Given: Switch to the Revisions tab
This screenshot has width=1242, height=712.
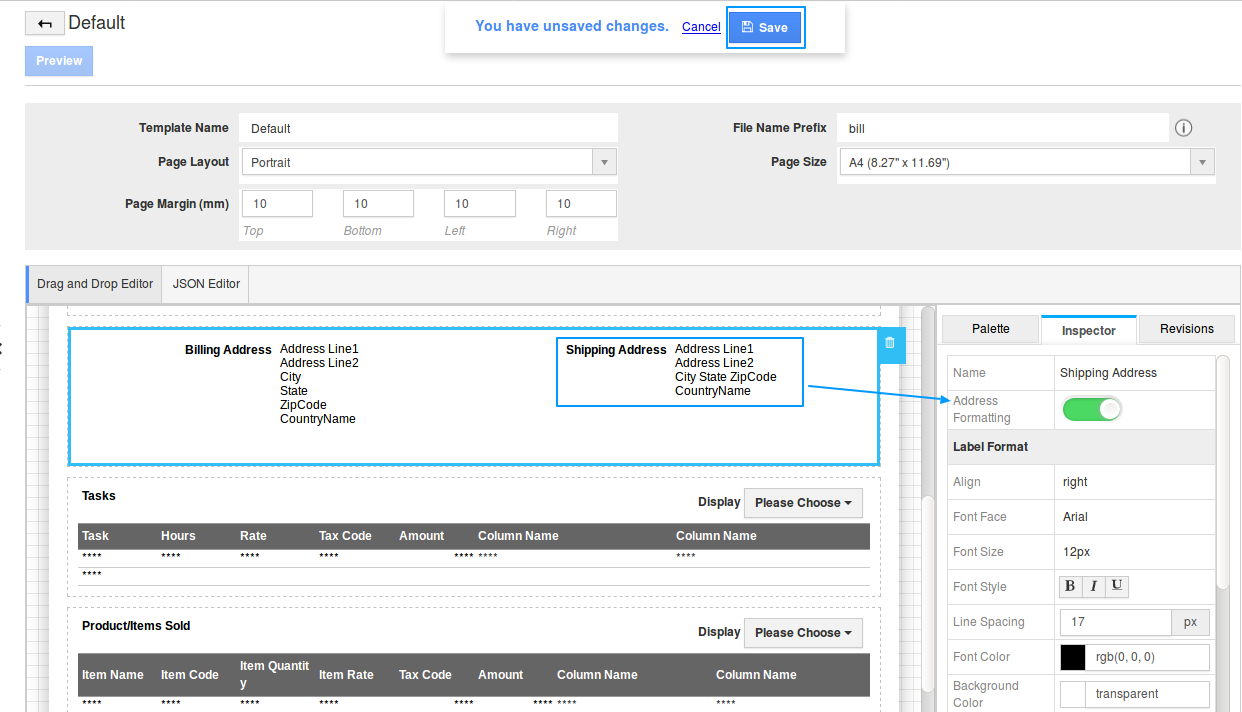Looking at the screenshot, I should [x=1186, y=329].
